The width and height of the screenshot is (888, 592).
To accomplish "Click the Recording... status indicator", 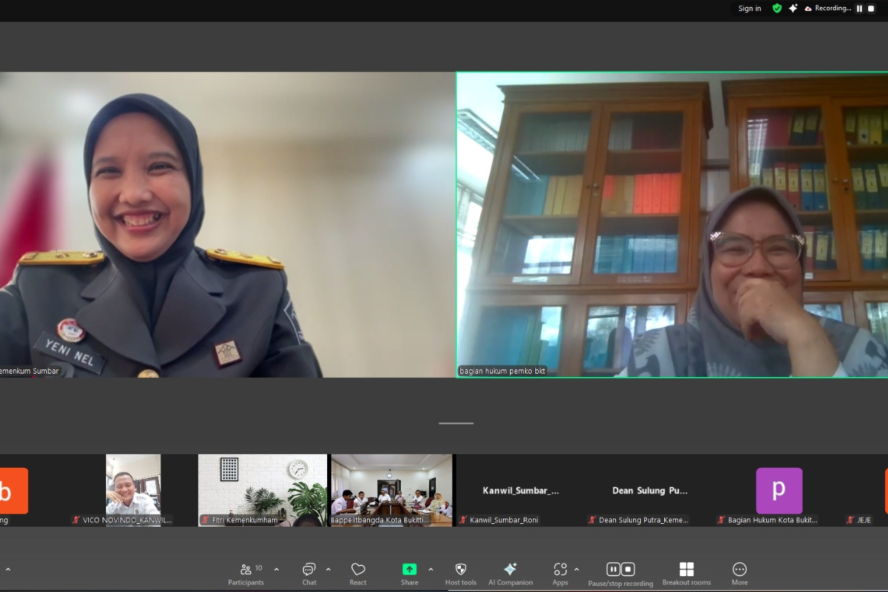I will [x=828, y=8].
